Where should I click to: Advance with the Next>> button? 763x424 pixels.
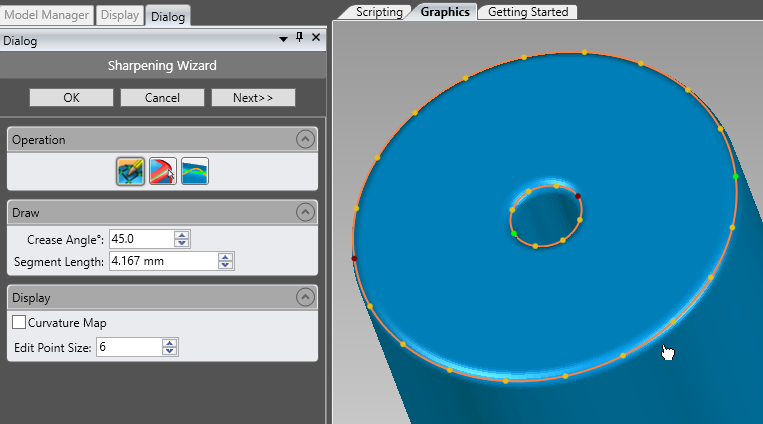[253, 98]
